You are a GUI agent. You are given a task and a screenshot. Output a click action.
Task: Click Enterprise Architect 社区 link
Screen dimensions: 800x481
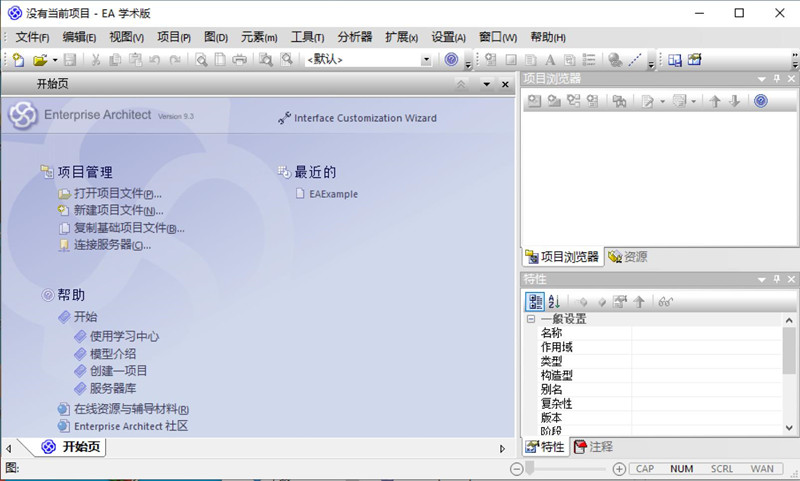(x=131, y=426)
